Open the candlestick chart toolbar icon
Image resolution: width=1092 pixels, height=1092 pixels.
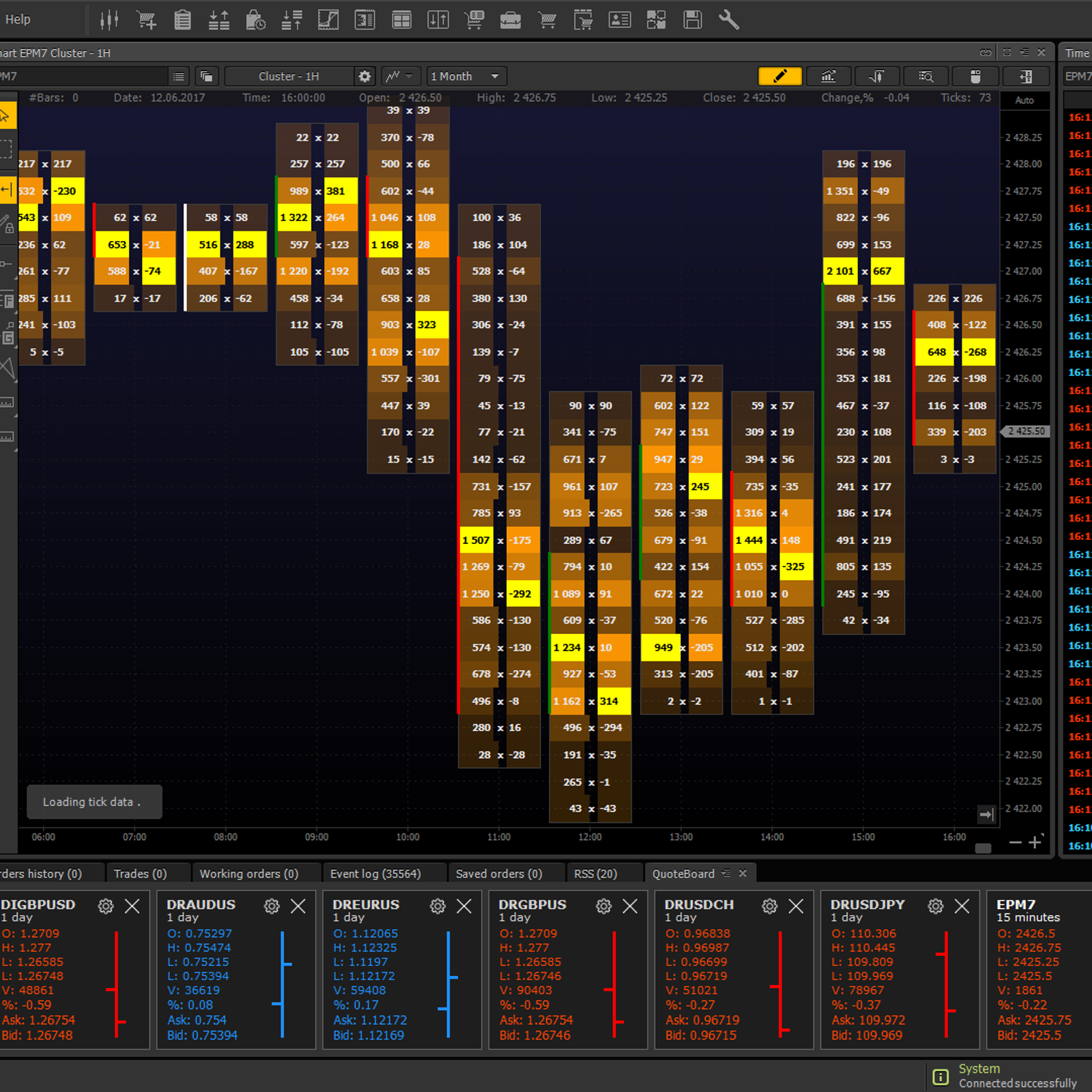[x=109, y=20]
